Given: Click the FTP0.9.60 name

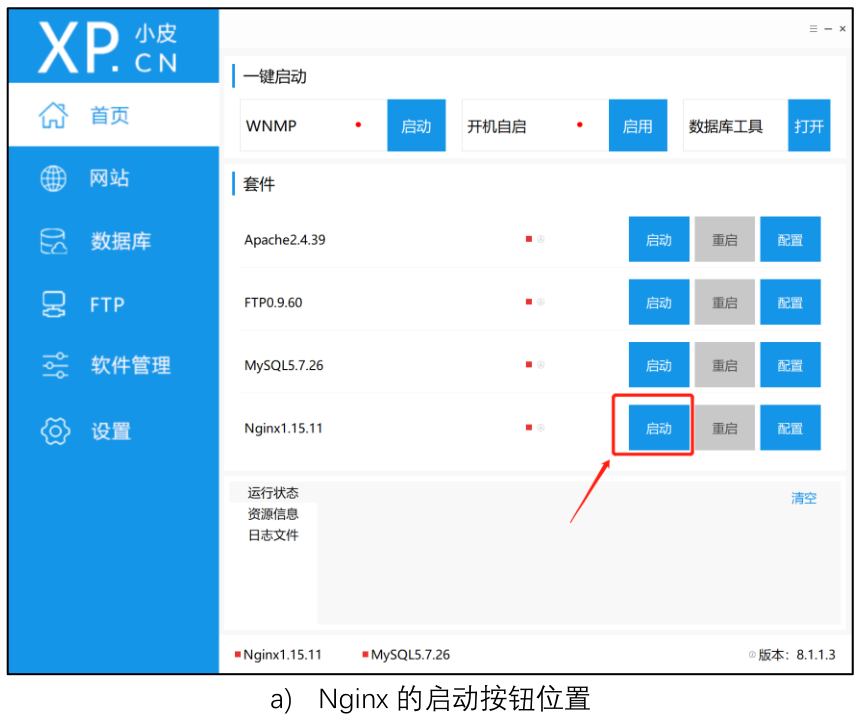Looking at the screenshot, I should click(x=273, y=302).
